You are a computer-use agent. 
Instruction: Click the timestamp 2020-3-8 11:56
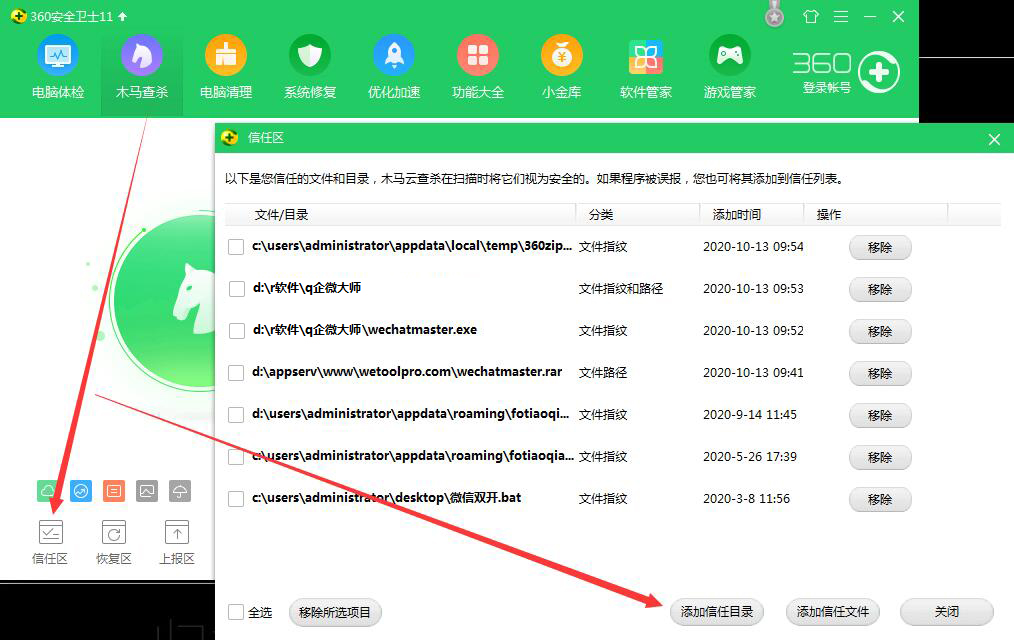[x=746, y=499]
